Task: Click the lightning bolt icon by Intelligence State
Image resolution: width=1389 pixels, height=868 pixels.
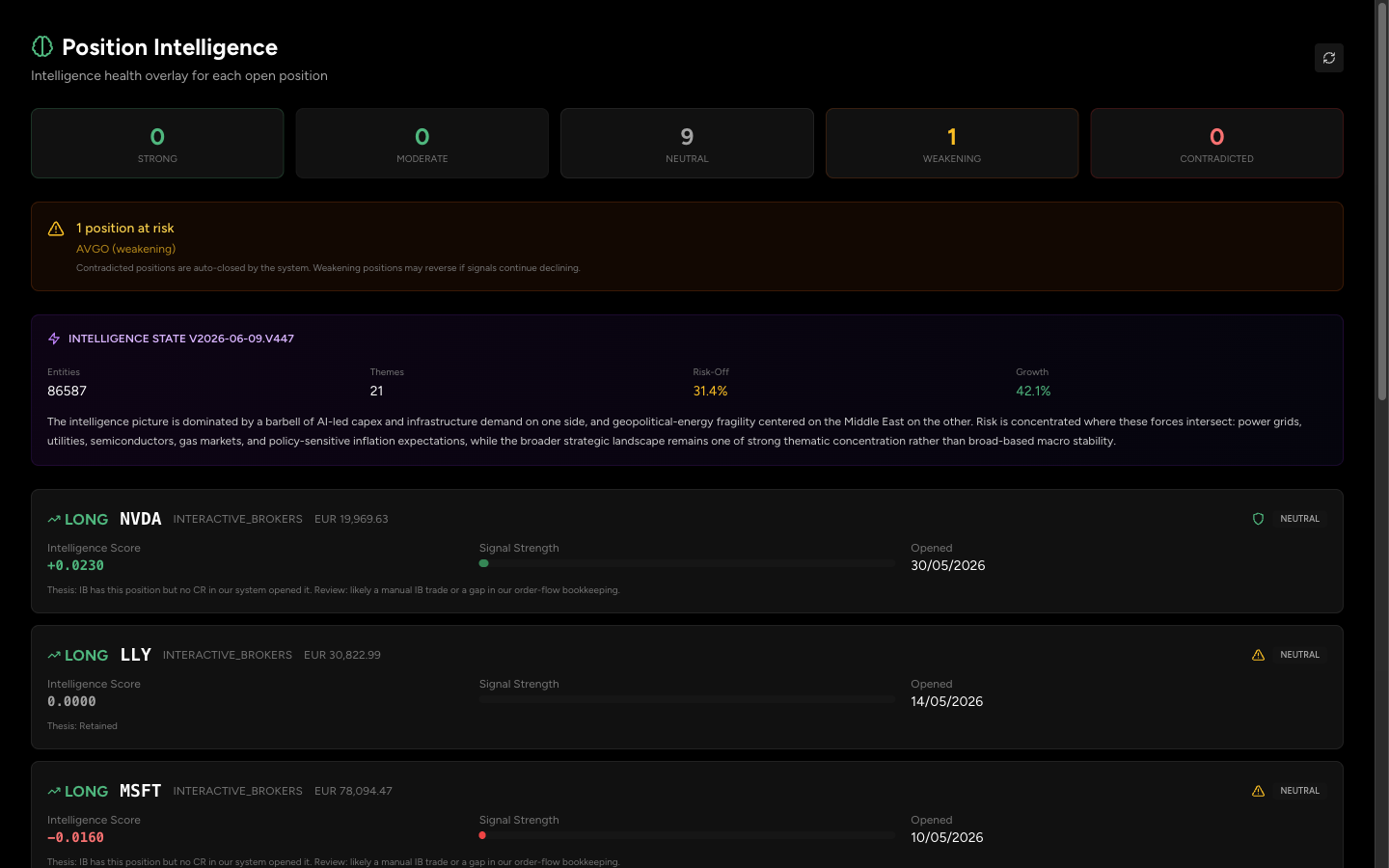Action: (x=54, y=339)
